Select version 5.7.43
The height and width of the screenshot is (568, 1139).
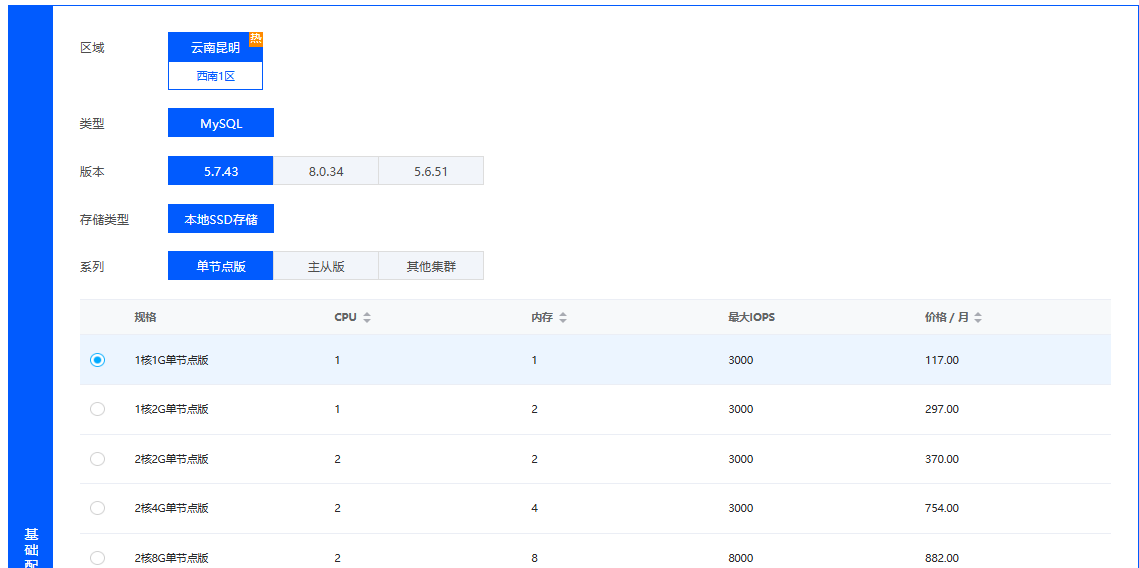[x=221, y=171]
